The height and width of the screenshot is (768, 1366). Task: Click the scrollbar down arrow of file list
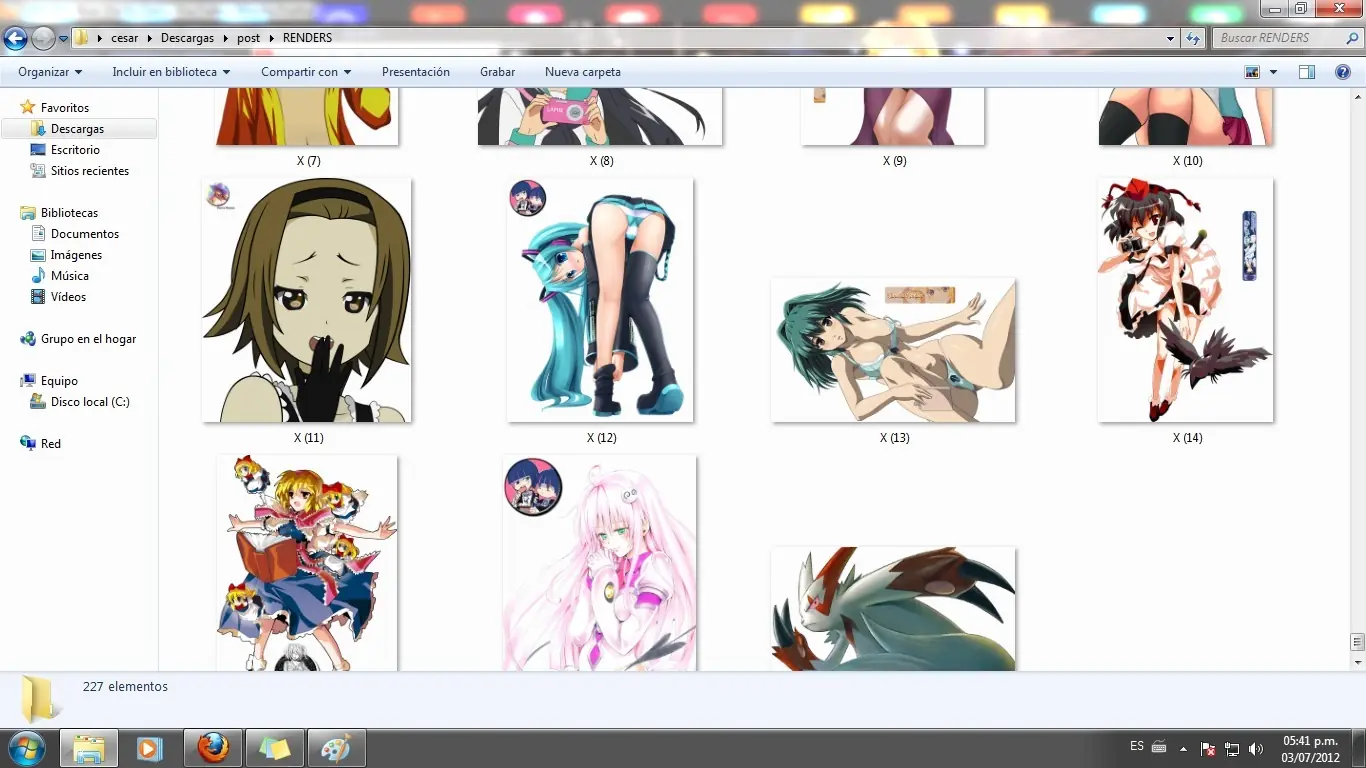tap(1357, 662)
